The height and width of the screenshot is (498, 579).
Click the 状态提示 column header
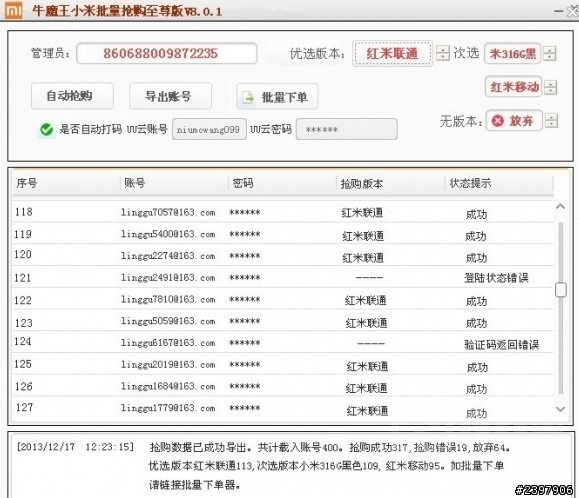470,183
